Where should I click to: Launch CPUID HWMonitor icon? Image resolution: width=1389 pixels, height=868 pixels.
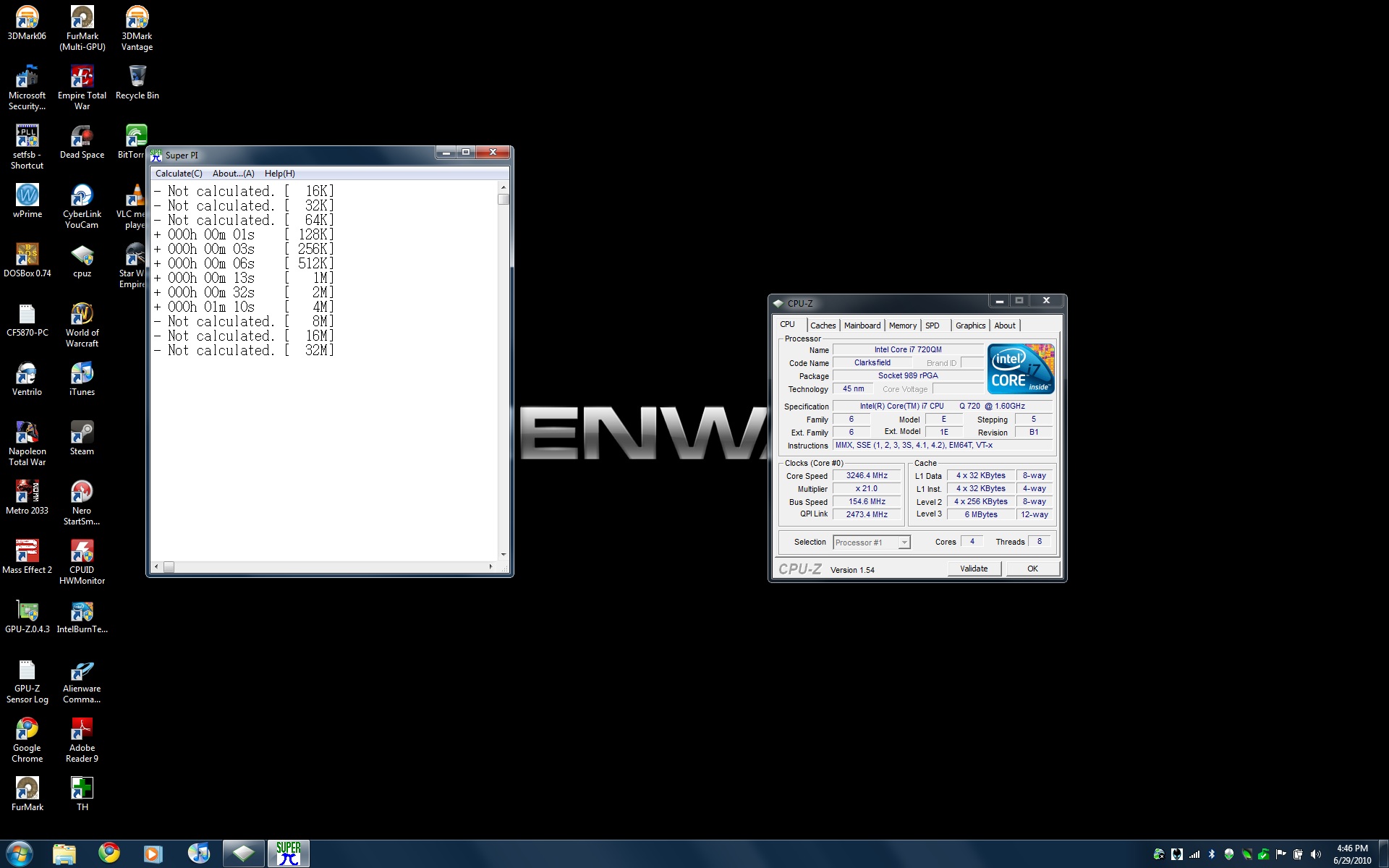click(82, 562)
